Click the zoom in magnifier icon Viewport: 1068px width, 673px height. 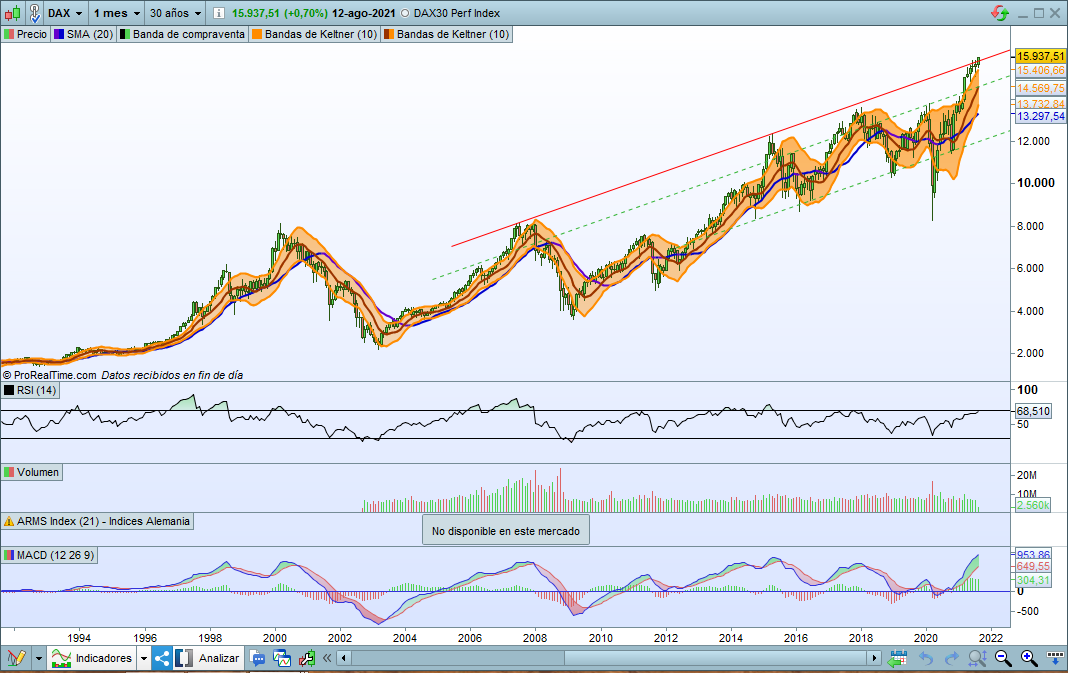click(1028, 658)
